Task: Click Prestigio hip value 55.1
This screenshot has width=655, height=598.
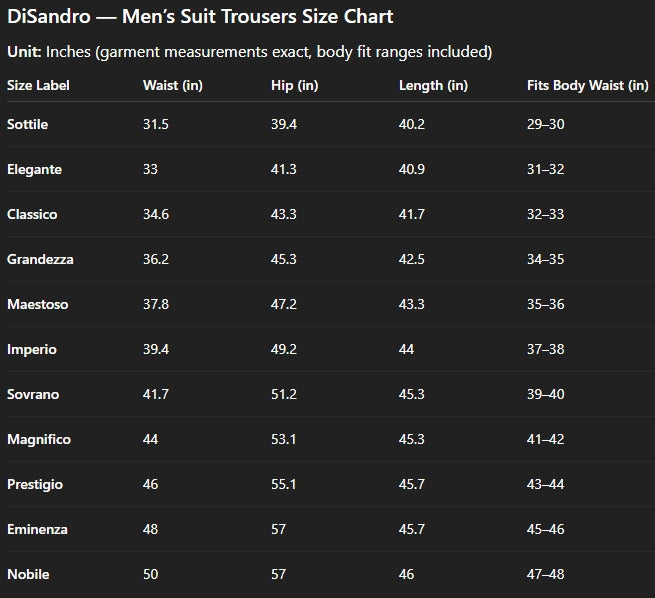Action: coord(284,484)
